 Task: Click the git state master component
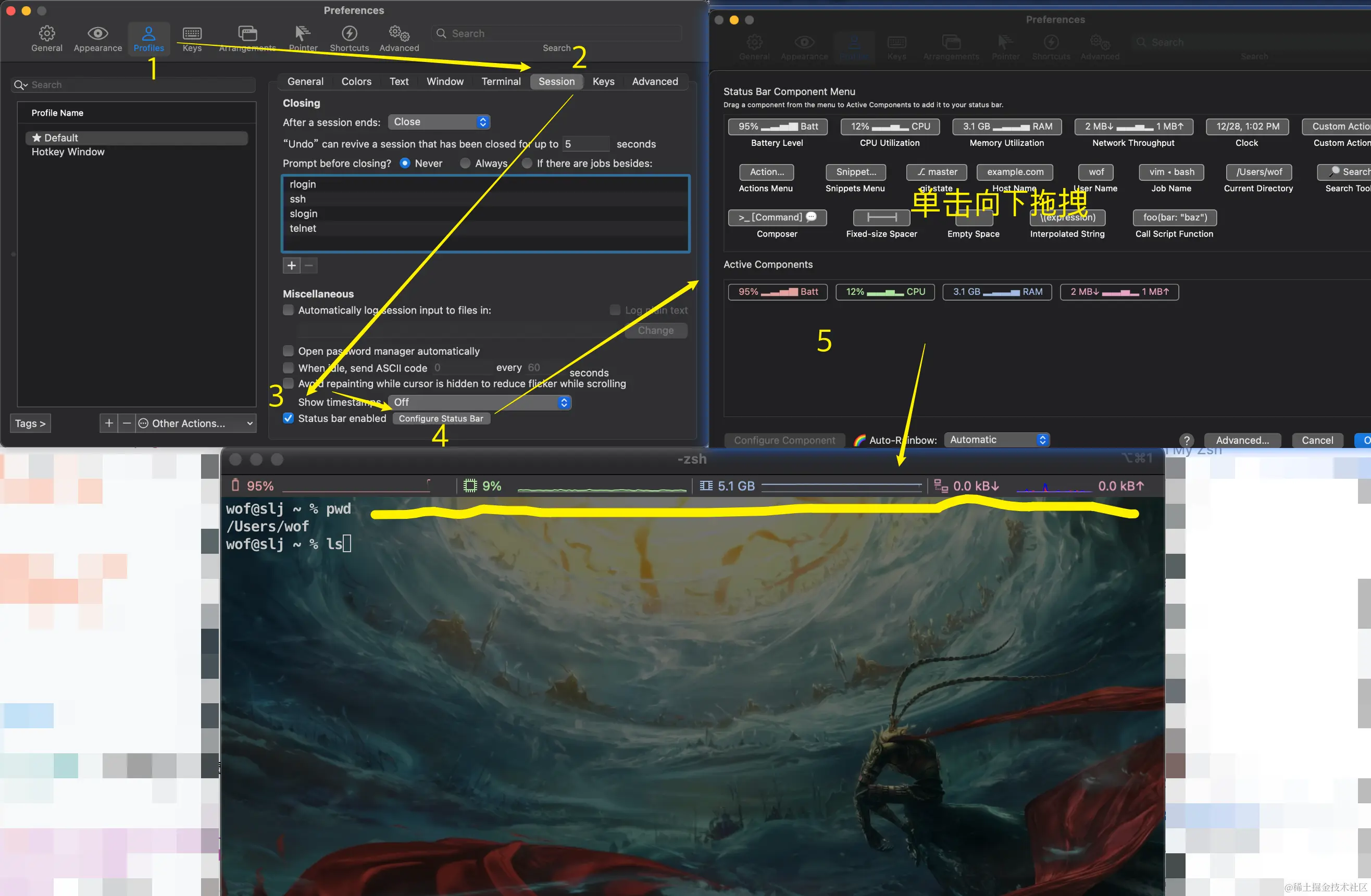936,172
